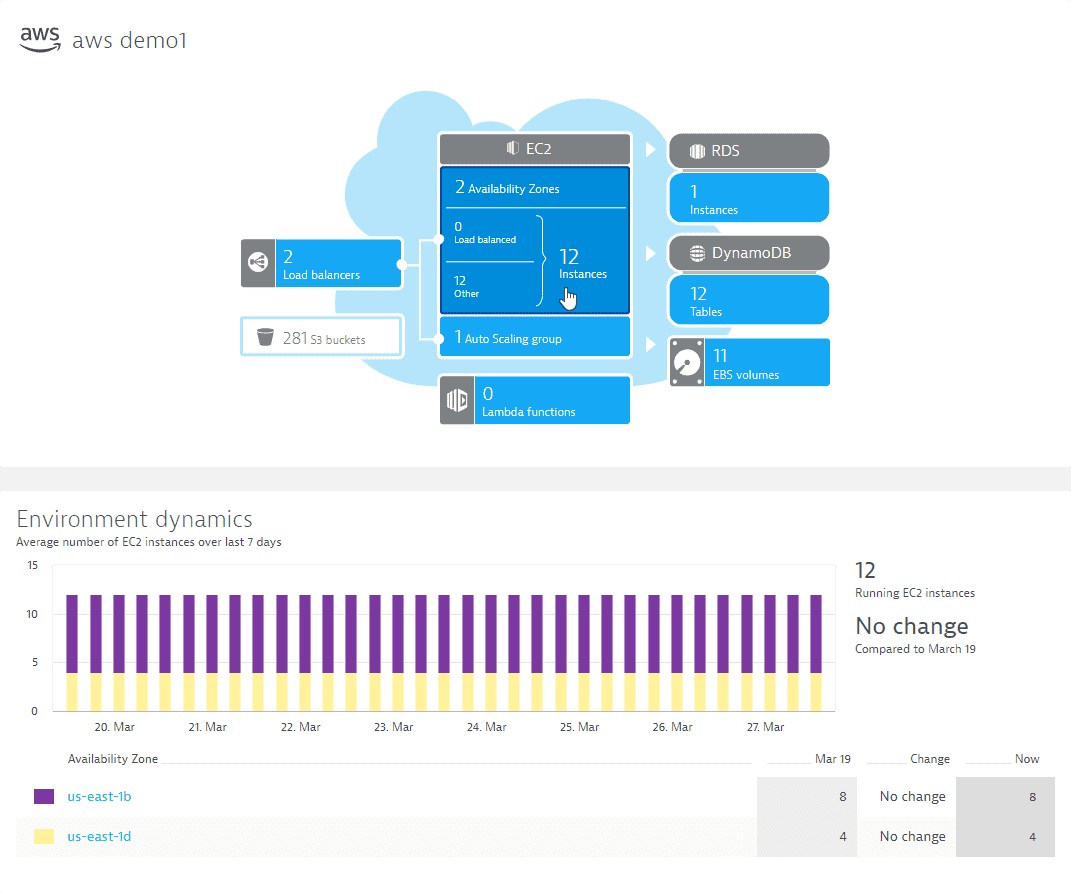The image size is (1071, 893).
Task: Click the '23. Mar' chart axis label
Action: 393,727
